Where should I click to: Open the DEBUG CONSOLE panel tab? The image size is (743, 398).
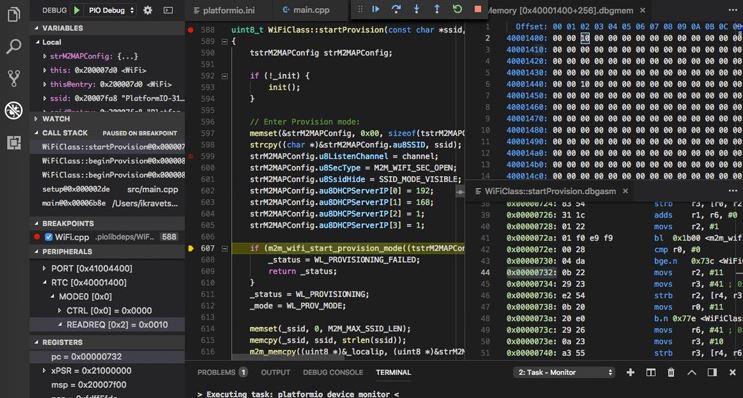(333, 372)
